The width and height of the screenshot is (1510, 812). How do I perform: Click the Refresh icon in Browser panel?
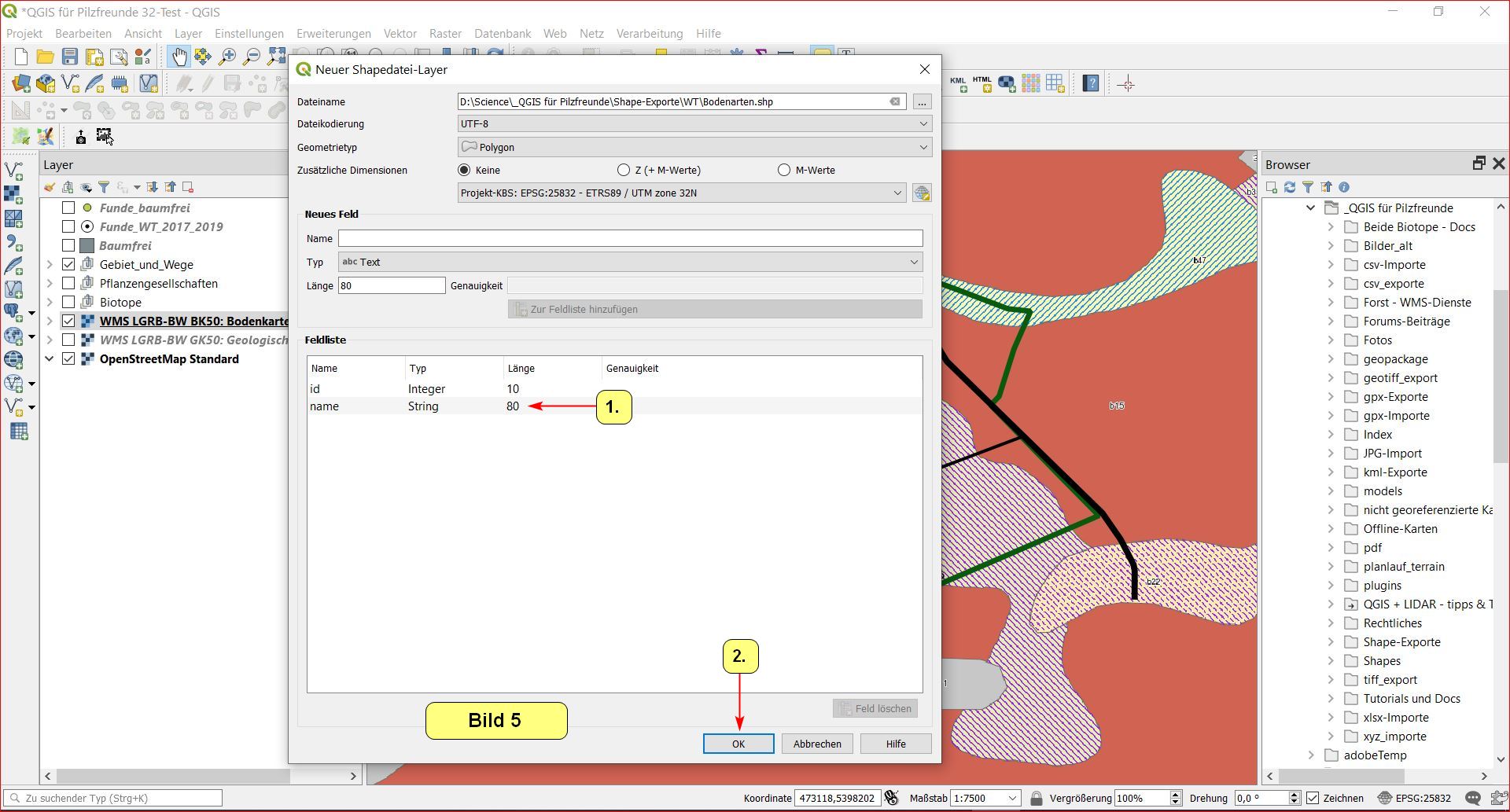(x=1290, y=187)
